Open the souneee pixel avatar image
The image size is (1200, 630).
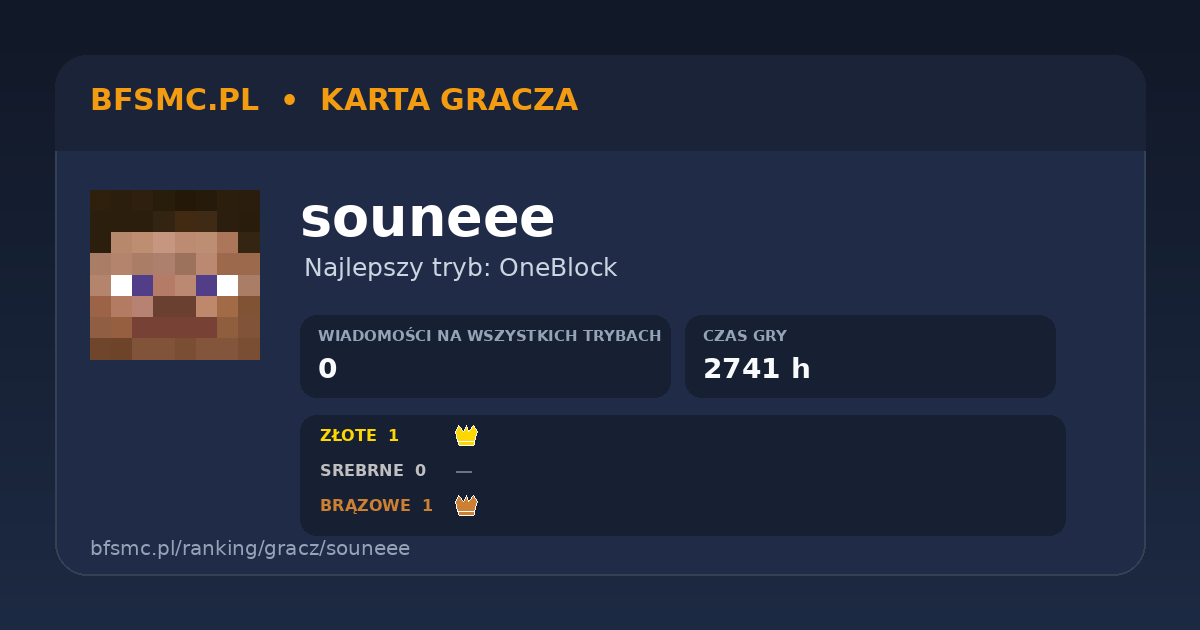click(x=175, y=275)
